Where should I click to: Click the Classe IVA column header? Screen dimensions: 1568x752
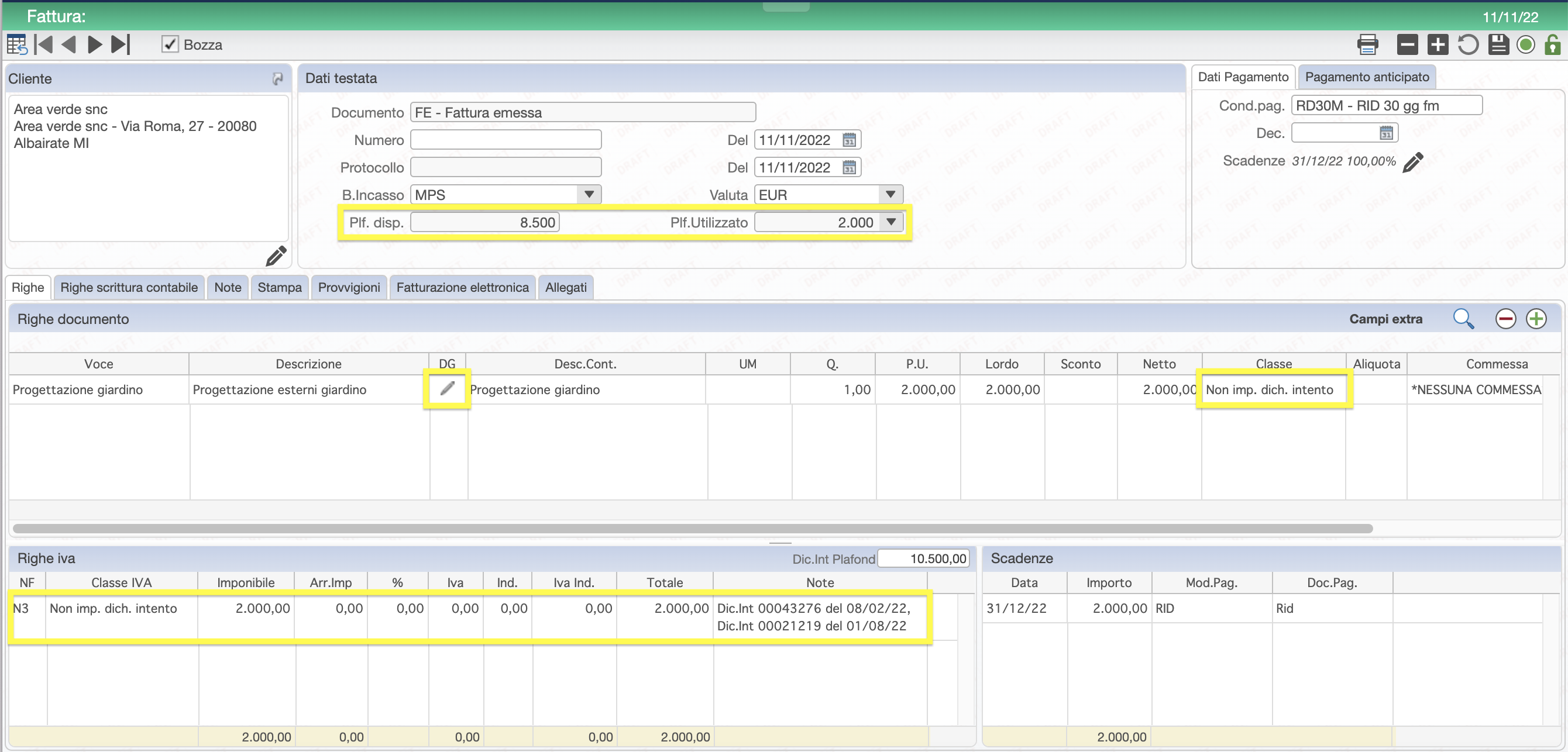point(122,582)
